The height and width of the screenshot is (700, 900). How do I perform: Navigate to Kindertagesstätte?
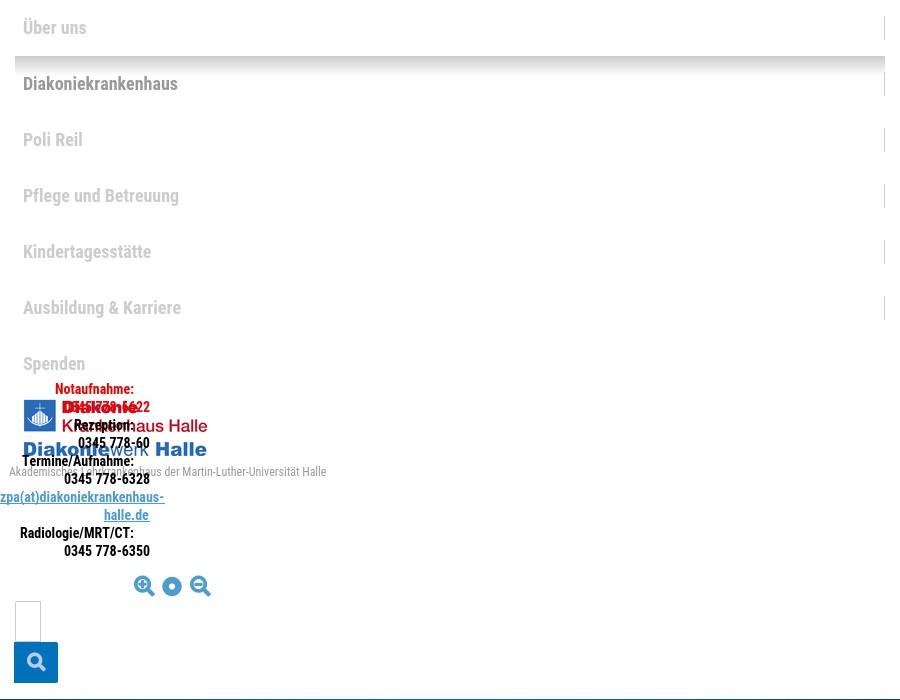pos(87,252)
